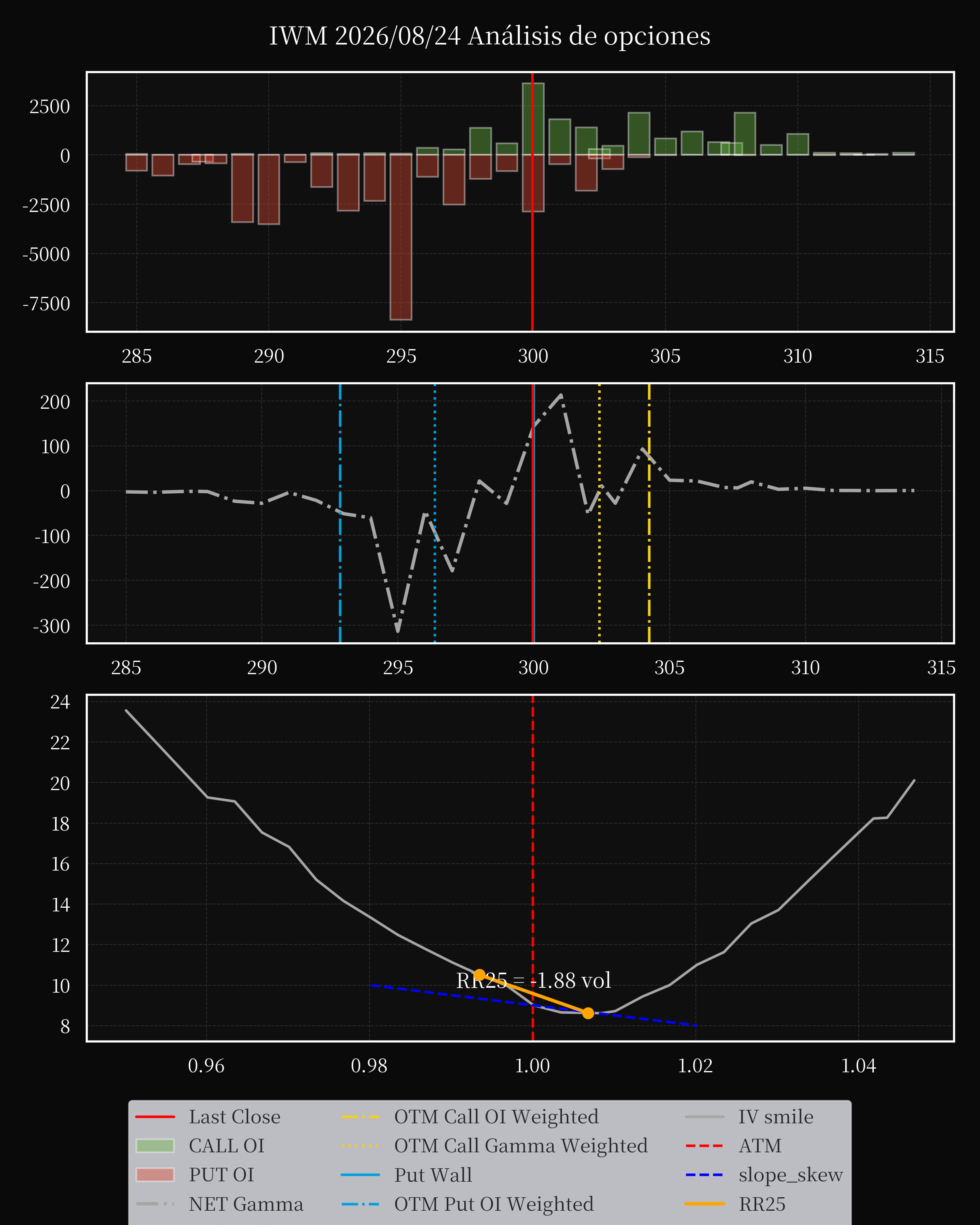Click the blue dashed slope_skew legend sample
The height and width of the screenshot is (1225, 980).
click(x=705, y=1174)
